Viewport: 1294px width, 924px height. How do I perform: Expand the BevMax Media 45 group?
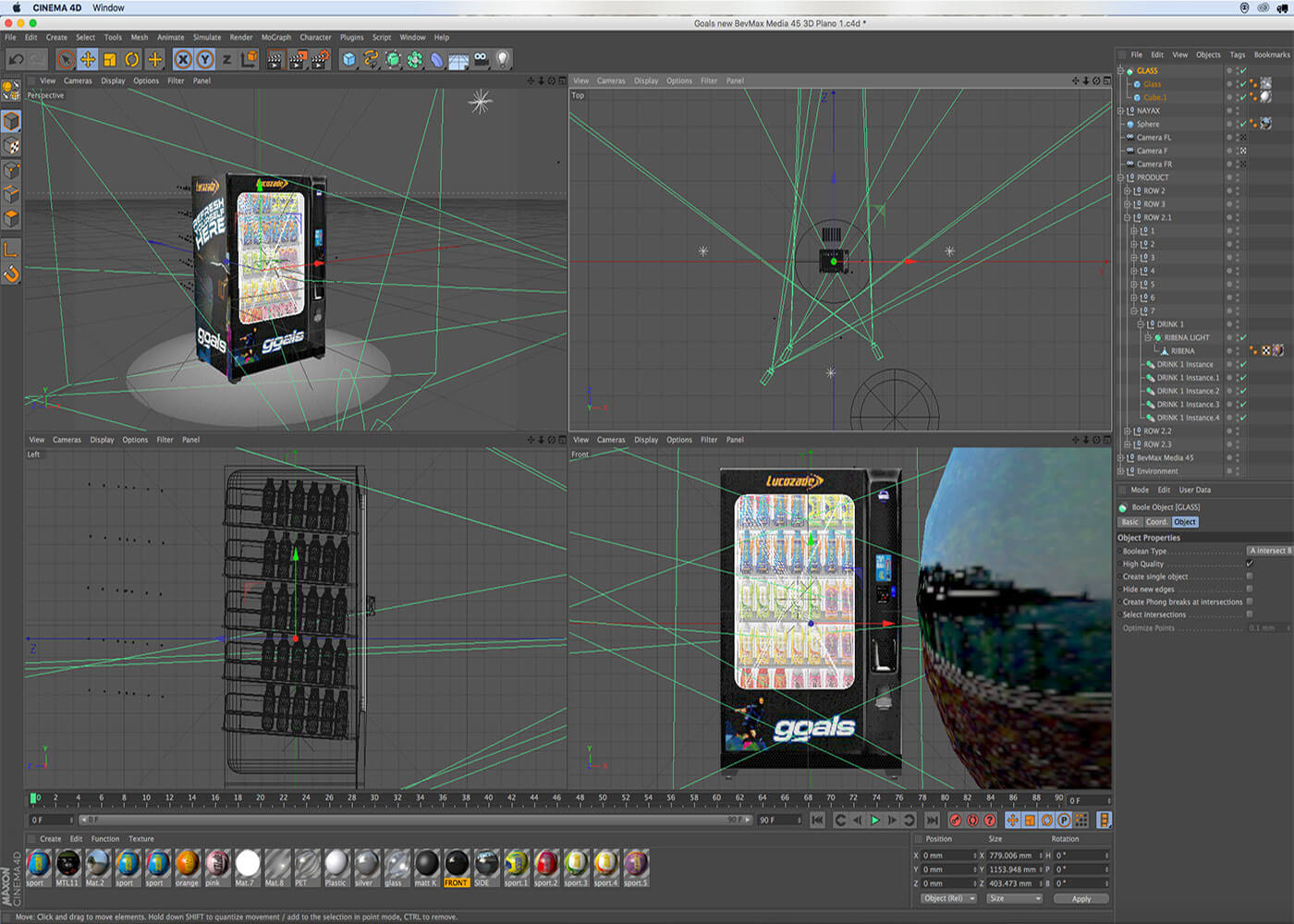(1121, 457)
